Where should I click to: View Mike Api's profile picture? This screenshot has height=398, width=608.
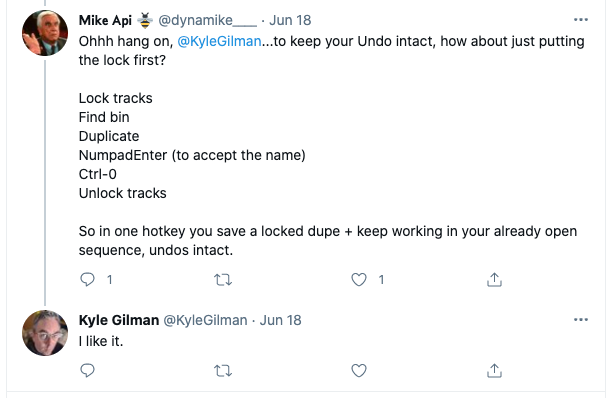45,33
